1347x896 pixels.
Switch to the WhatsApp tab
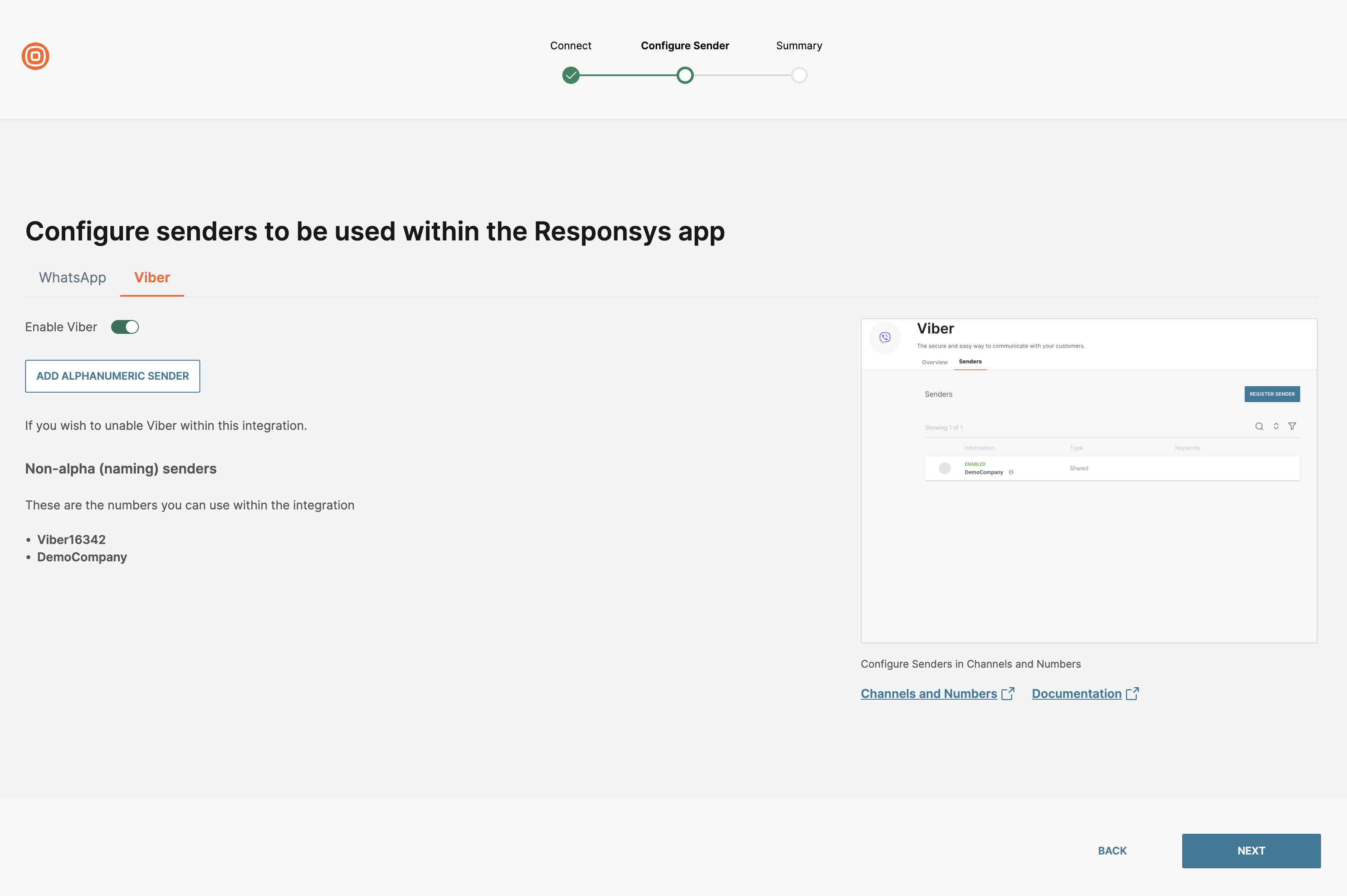click(72, 278)
